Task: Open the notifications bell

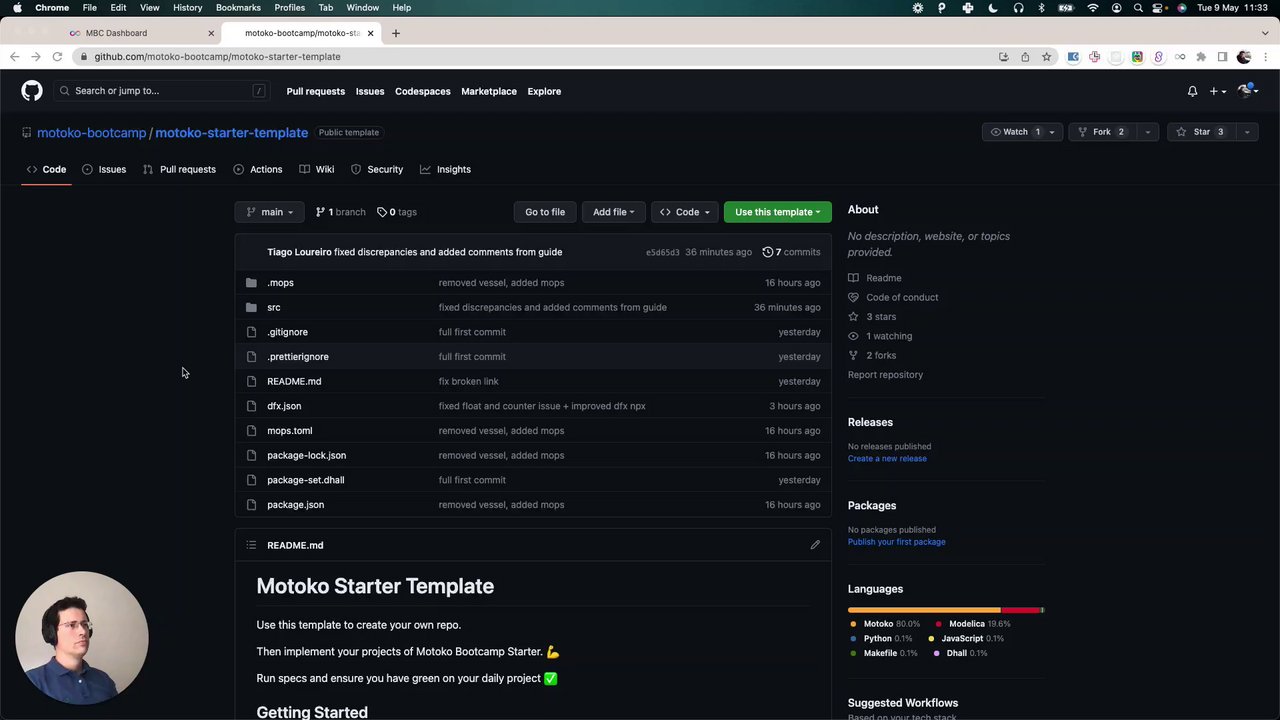Action: 1192,91
